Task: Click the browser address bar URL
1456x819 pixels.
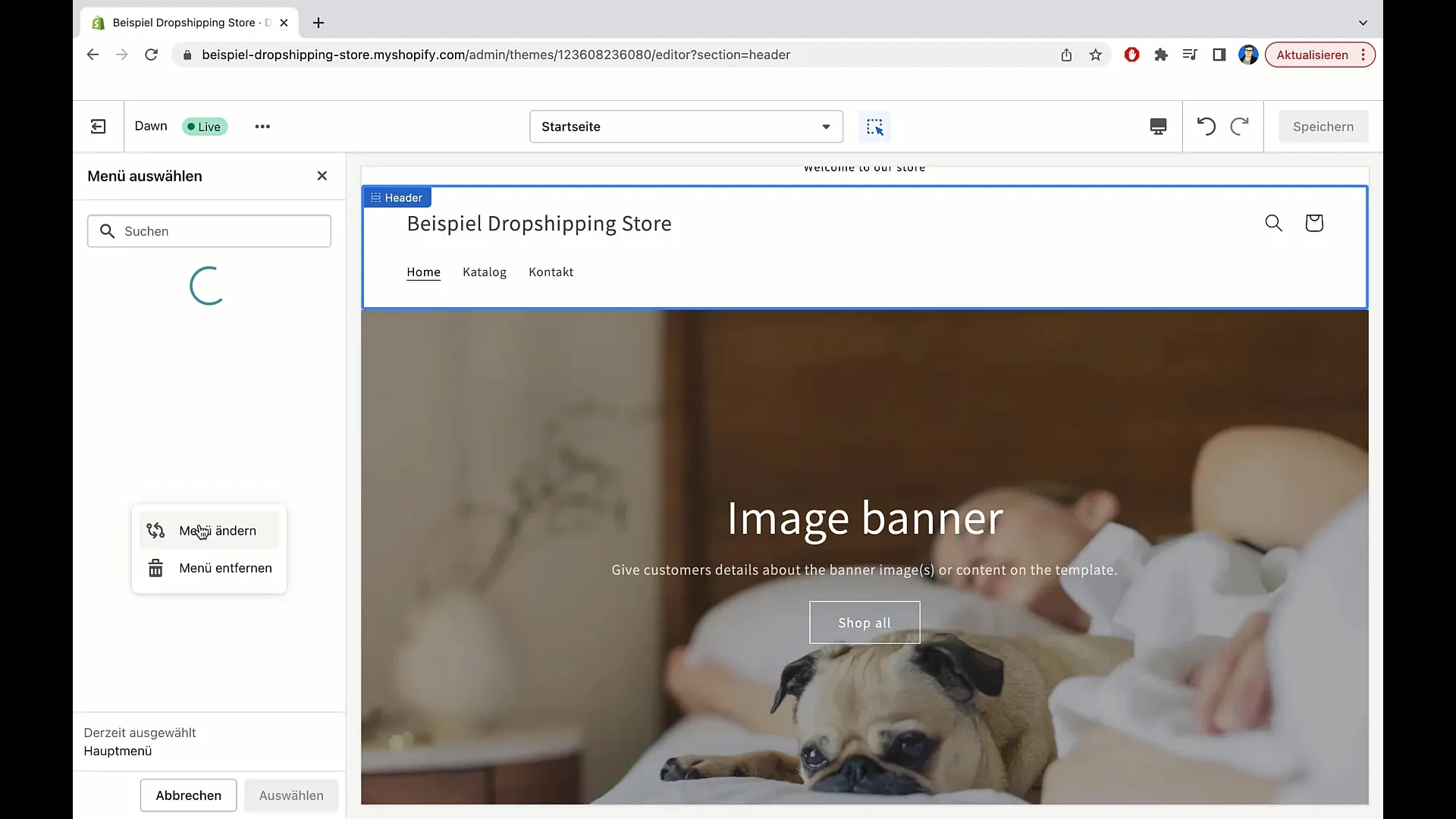Action: [x=496, y=55]
